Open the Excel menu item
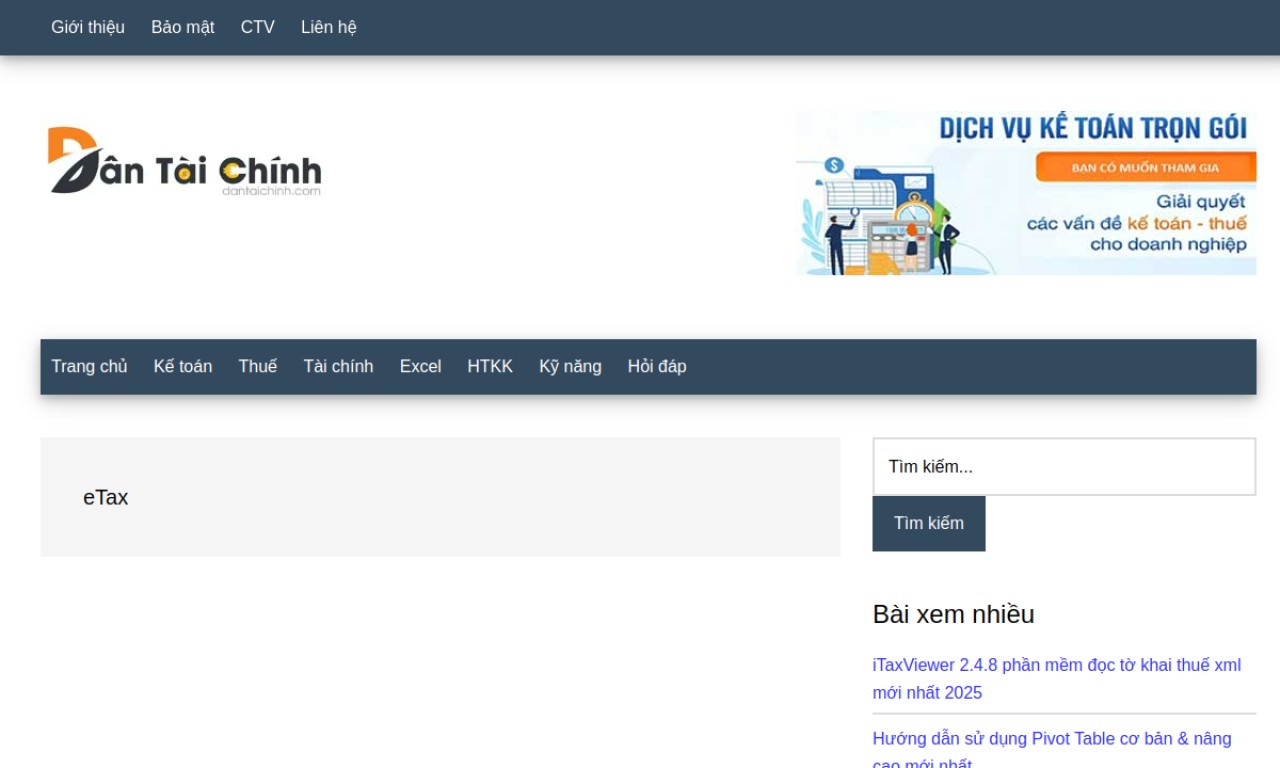The height and width of the screenshot is (768, 1280). (420, 366)
